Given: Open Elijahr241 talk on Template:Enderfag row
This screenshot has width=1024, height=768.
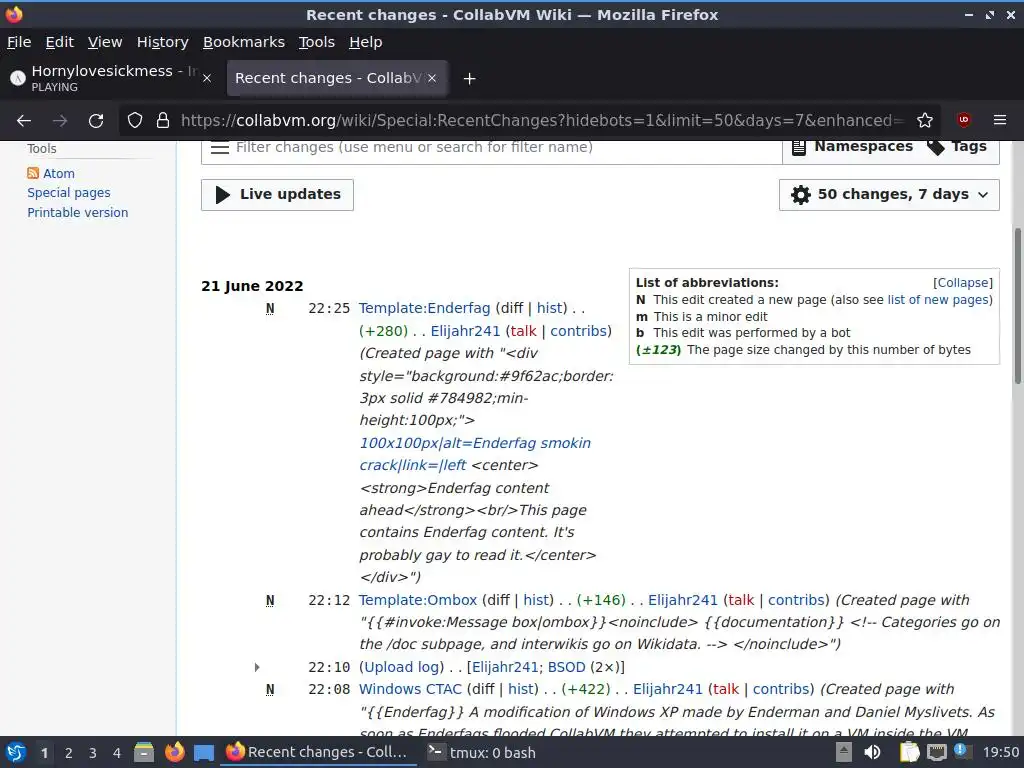Looking at the screenshot, I should pos(524,331).
